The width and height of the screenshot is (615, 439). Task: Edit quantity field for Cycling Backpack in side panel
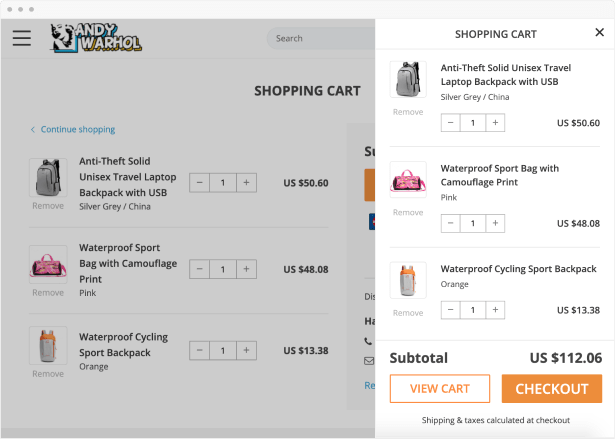[473, 310]
